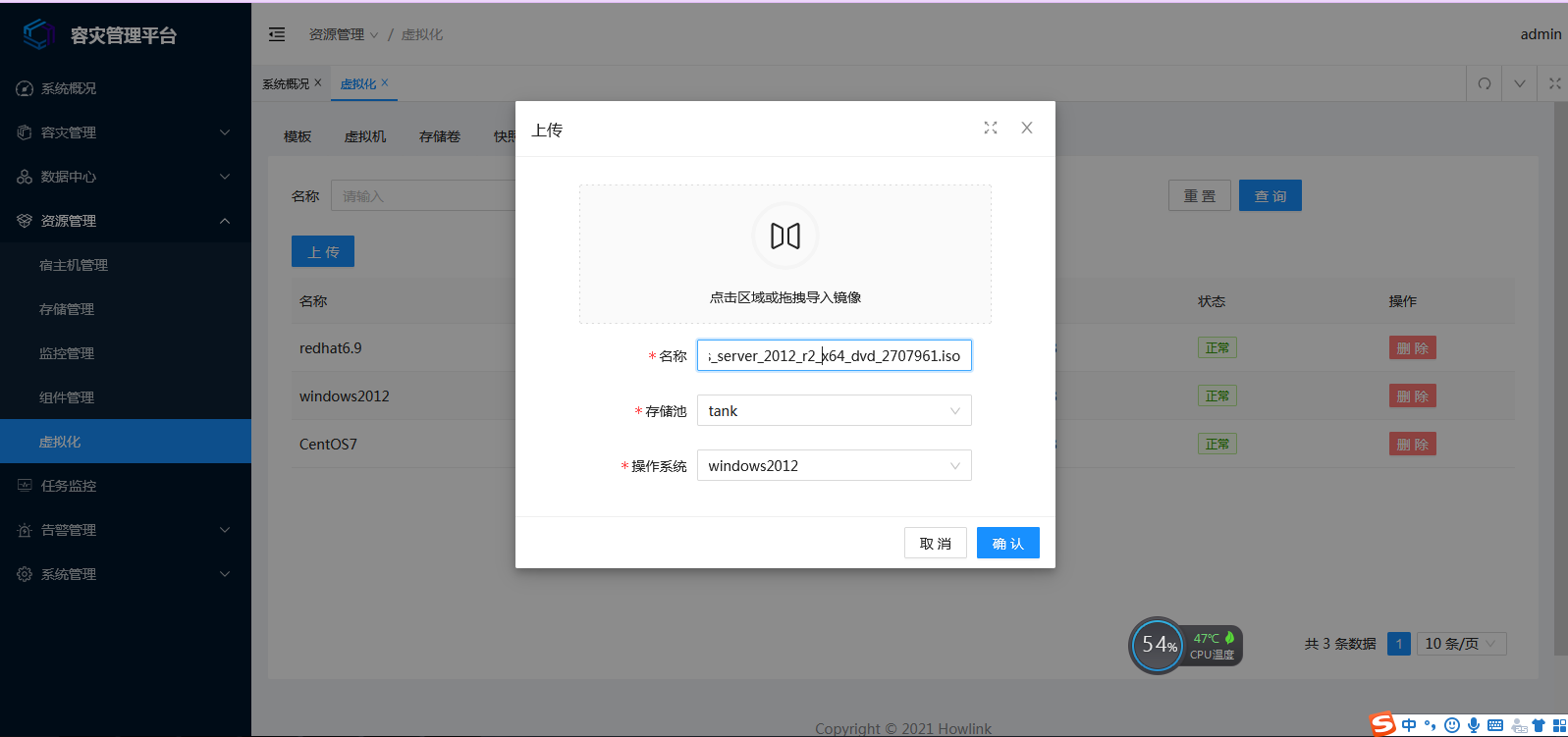Click the 告警管理 alarm icon

point(25,530)
